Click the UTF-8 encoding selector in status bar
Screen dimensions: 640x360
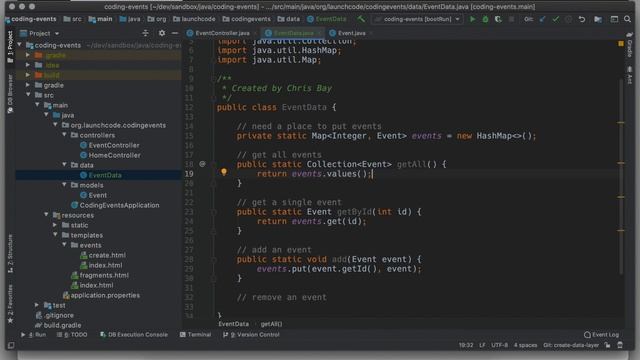499,345
